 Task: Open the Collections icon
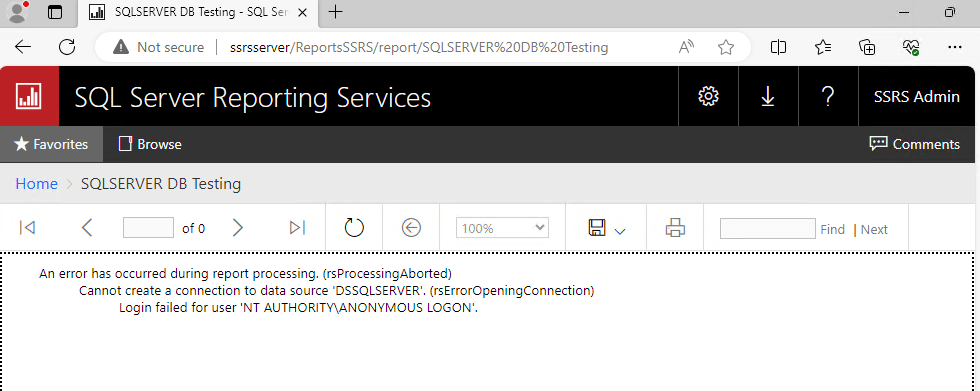coord(867,47)
